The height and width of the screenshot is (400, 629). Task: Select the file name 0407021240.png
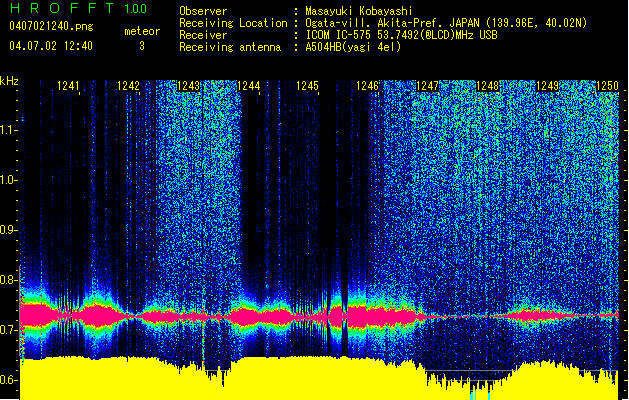click(x=51, y=27)
